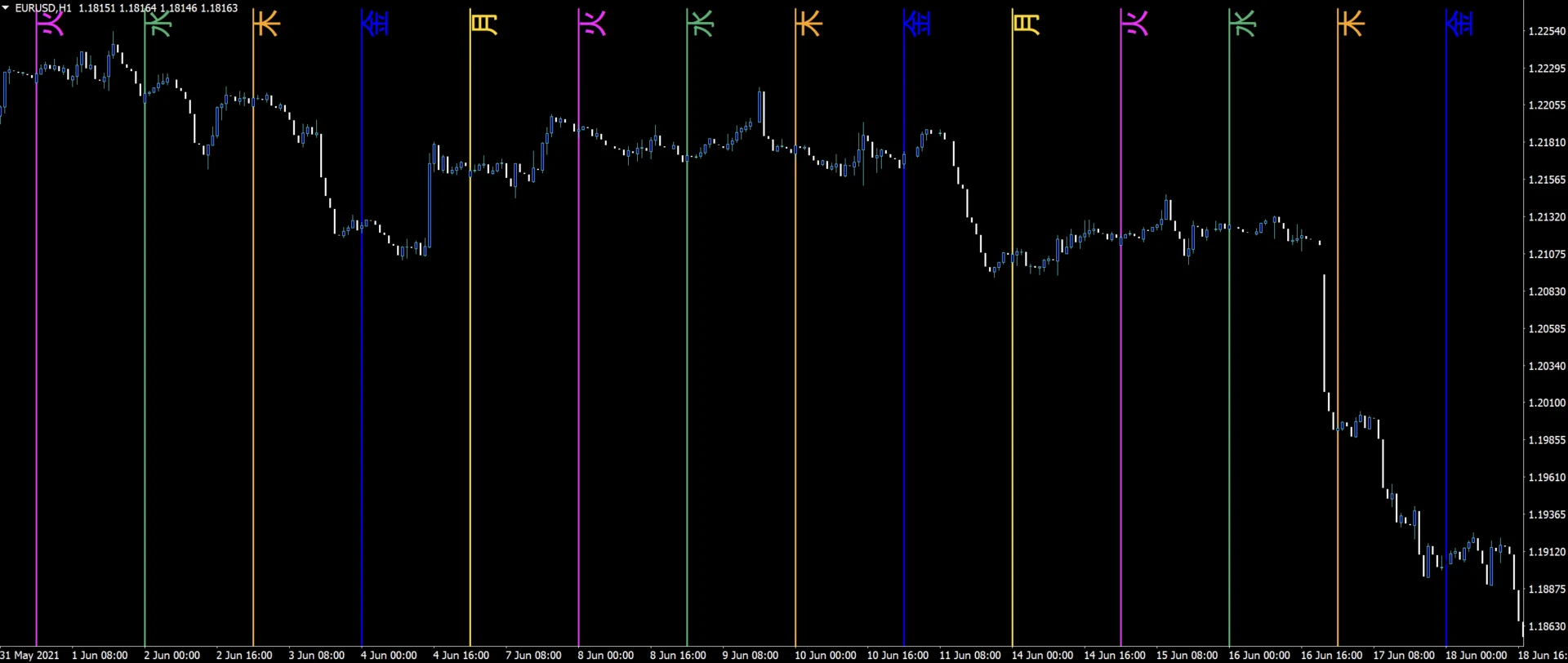Click the 17 Jun 08:00 time axis label
The height and width of the screenshot is (663, 1568).
1403,655
